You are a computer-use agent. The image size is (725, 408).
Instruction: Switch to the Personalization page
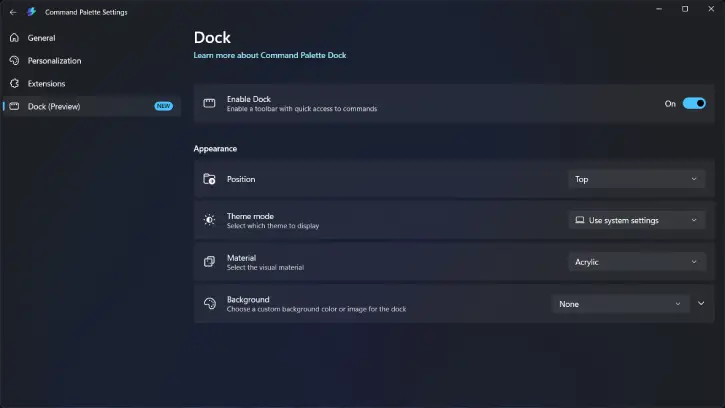55,61
